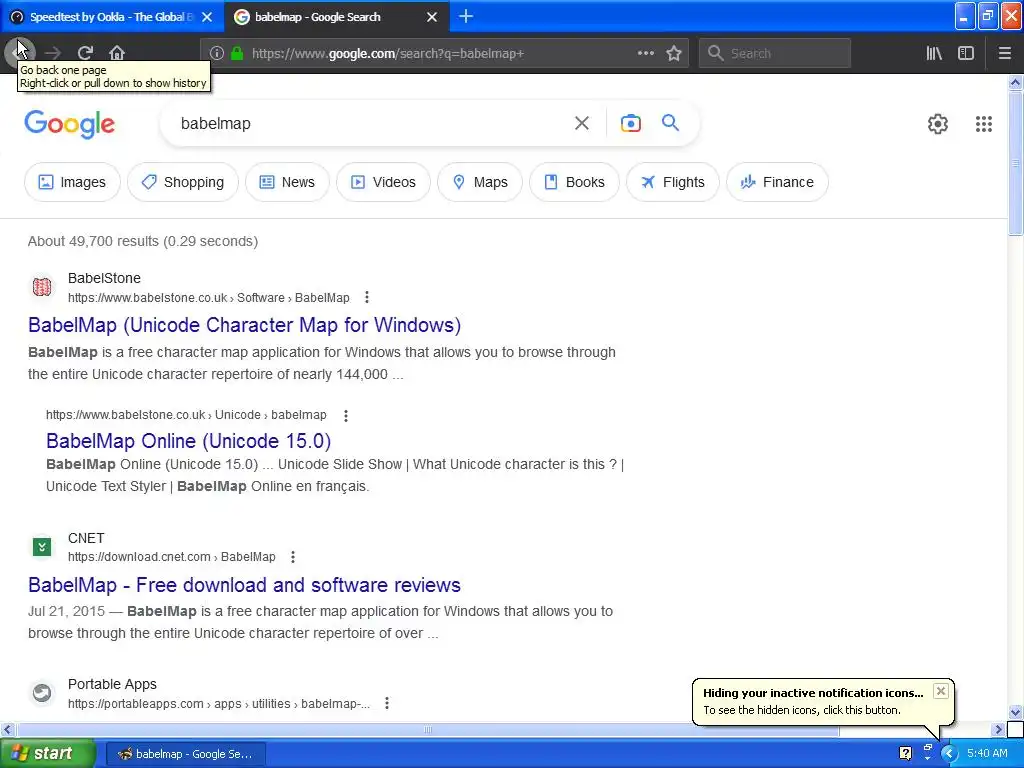Click the Forward navigation arrow
Image resolution: width=1024 pixels, height=768 pixels.
tap(53, 53)
